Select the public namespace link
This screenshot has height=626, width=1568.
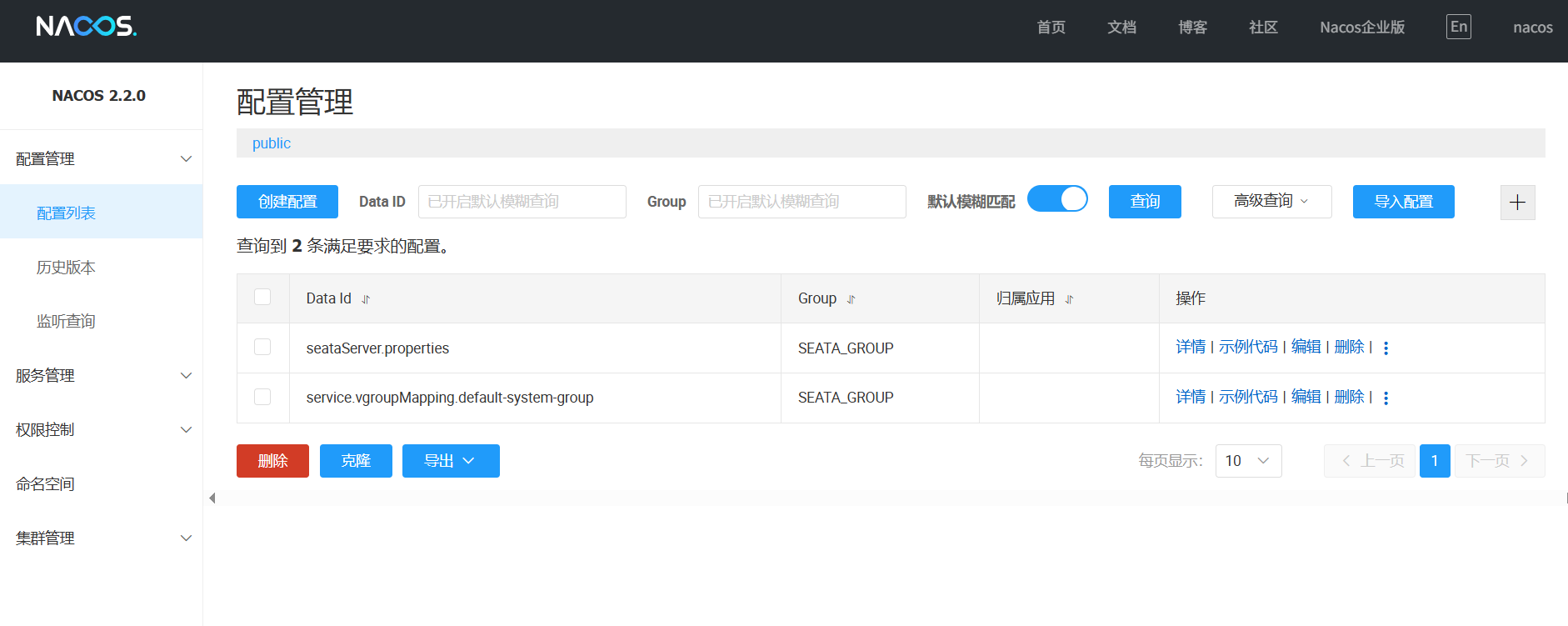[272, 143]
